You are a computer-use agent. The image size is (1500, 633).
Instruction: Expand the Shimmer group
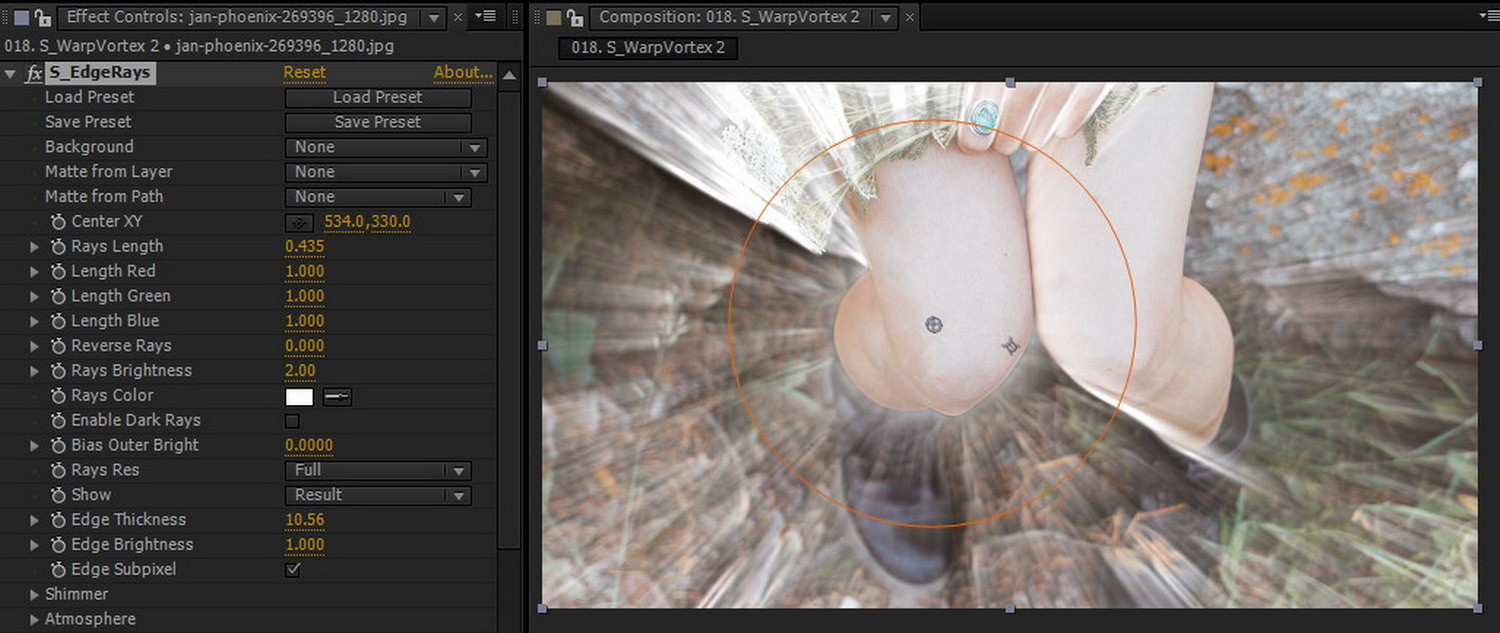[35, 595]
